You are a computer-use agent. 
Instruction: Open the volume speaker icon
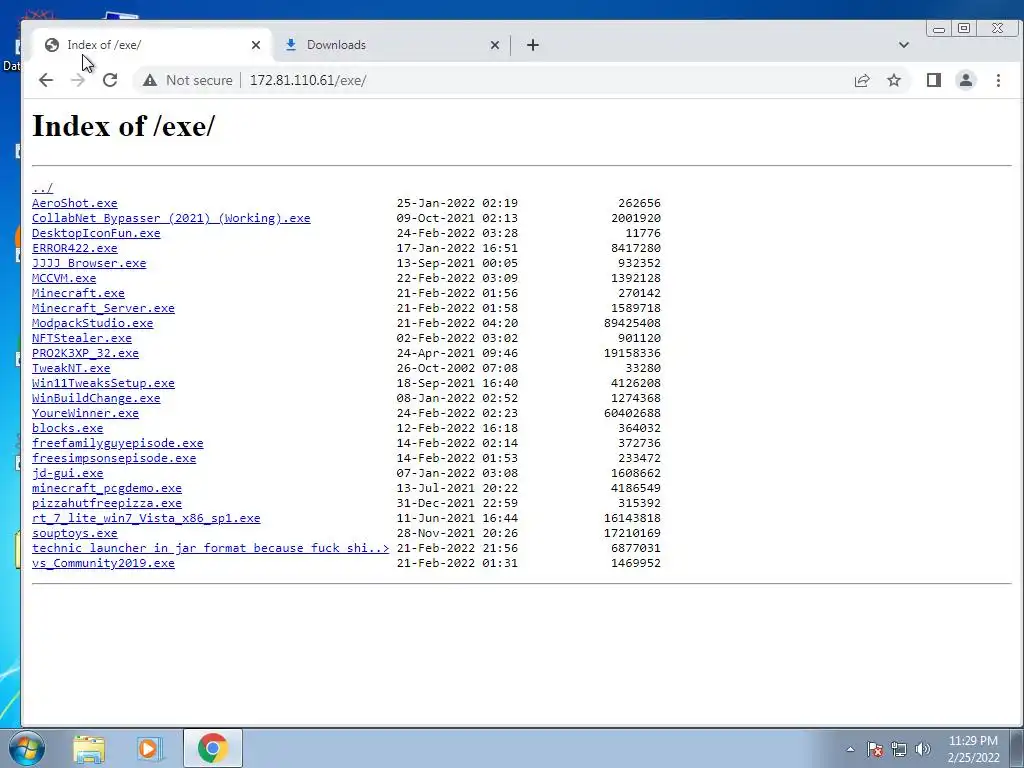click(923, 749)
